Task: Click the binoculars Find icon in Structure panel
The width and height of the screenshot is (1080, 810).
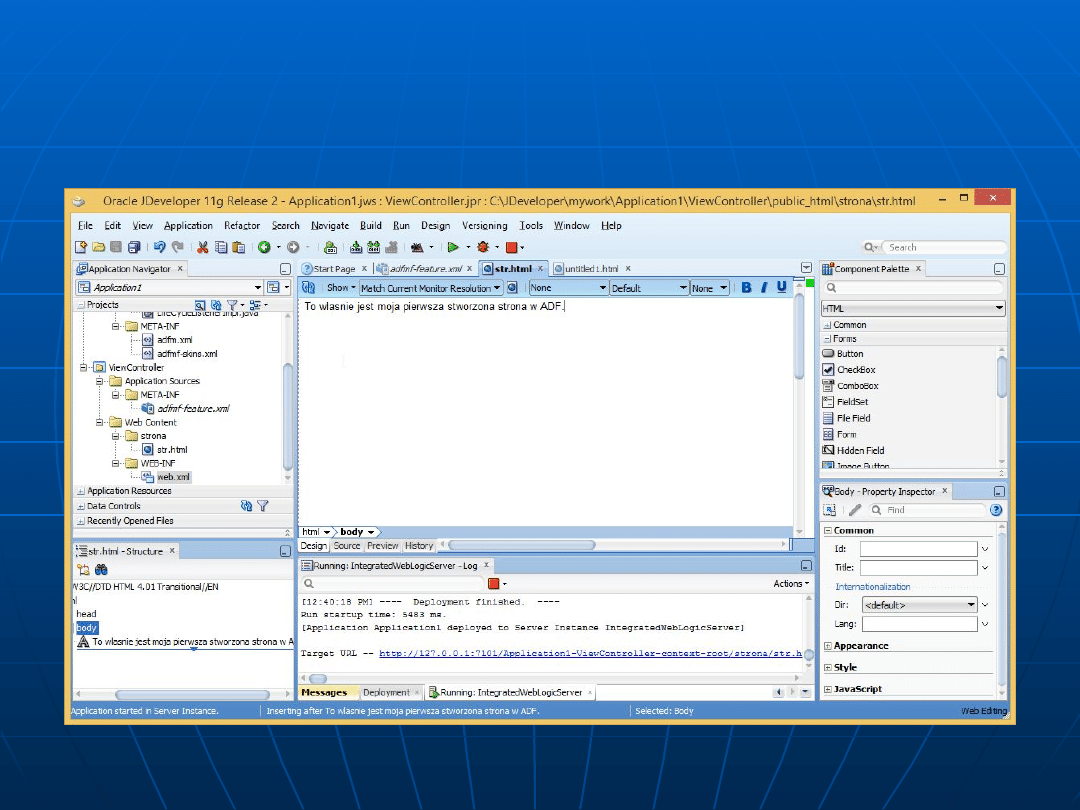Action: [x=101, y=570]
